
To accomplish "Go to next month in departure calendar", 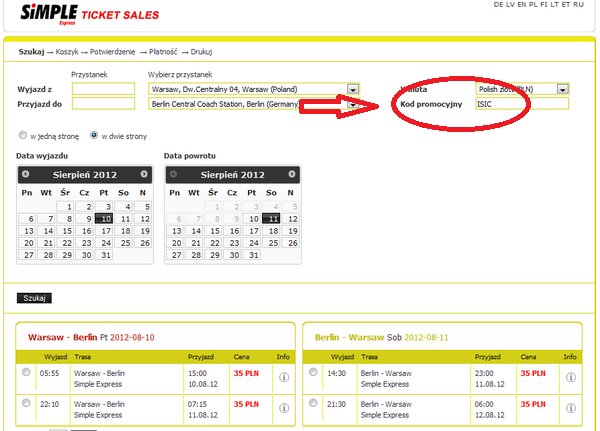I will click(x=144, y=174).
